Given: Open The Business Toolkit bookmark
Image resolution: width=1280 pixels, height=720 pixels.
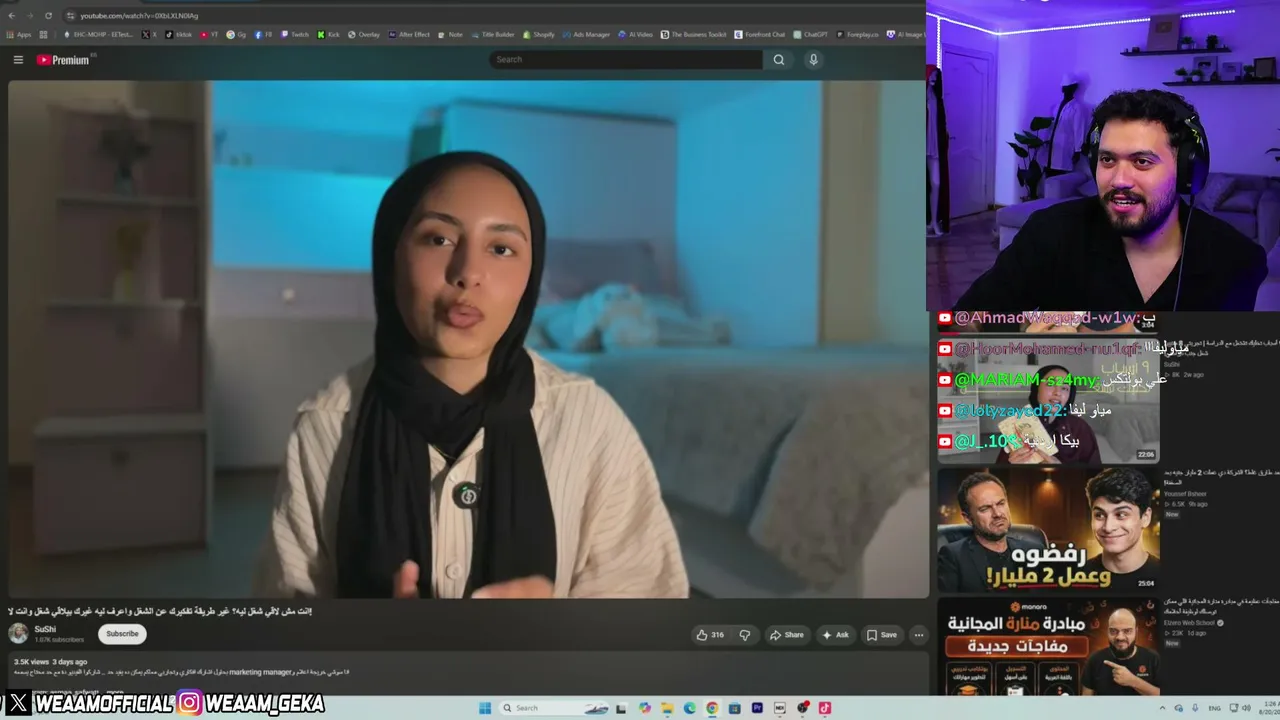Looking at the screenshot, I should [694, 35].
